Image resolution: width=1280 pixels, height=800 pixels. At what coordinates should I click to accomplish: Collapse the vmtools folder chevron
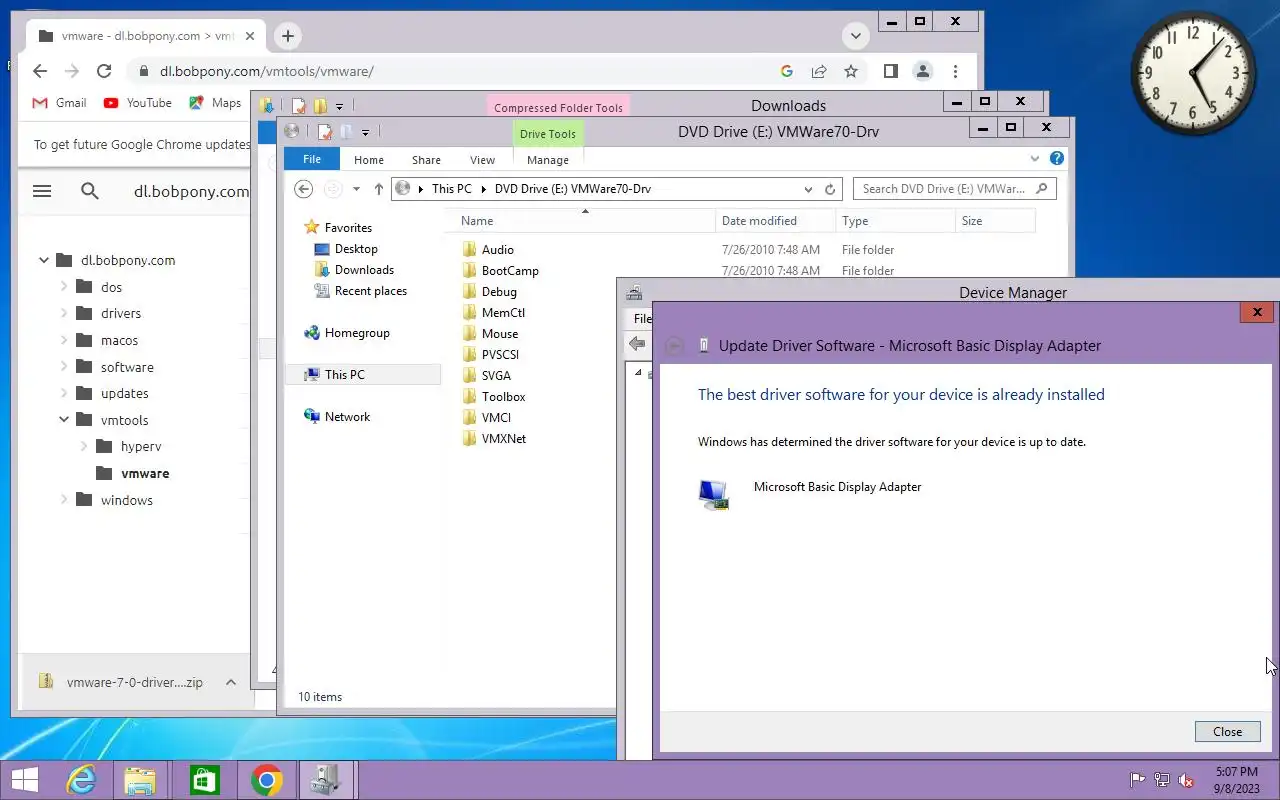tap(64, 420)
